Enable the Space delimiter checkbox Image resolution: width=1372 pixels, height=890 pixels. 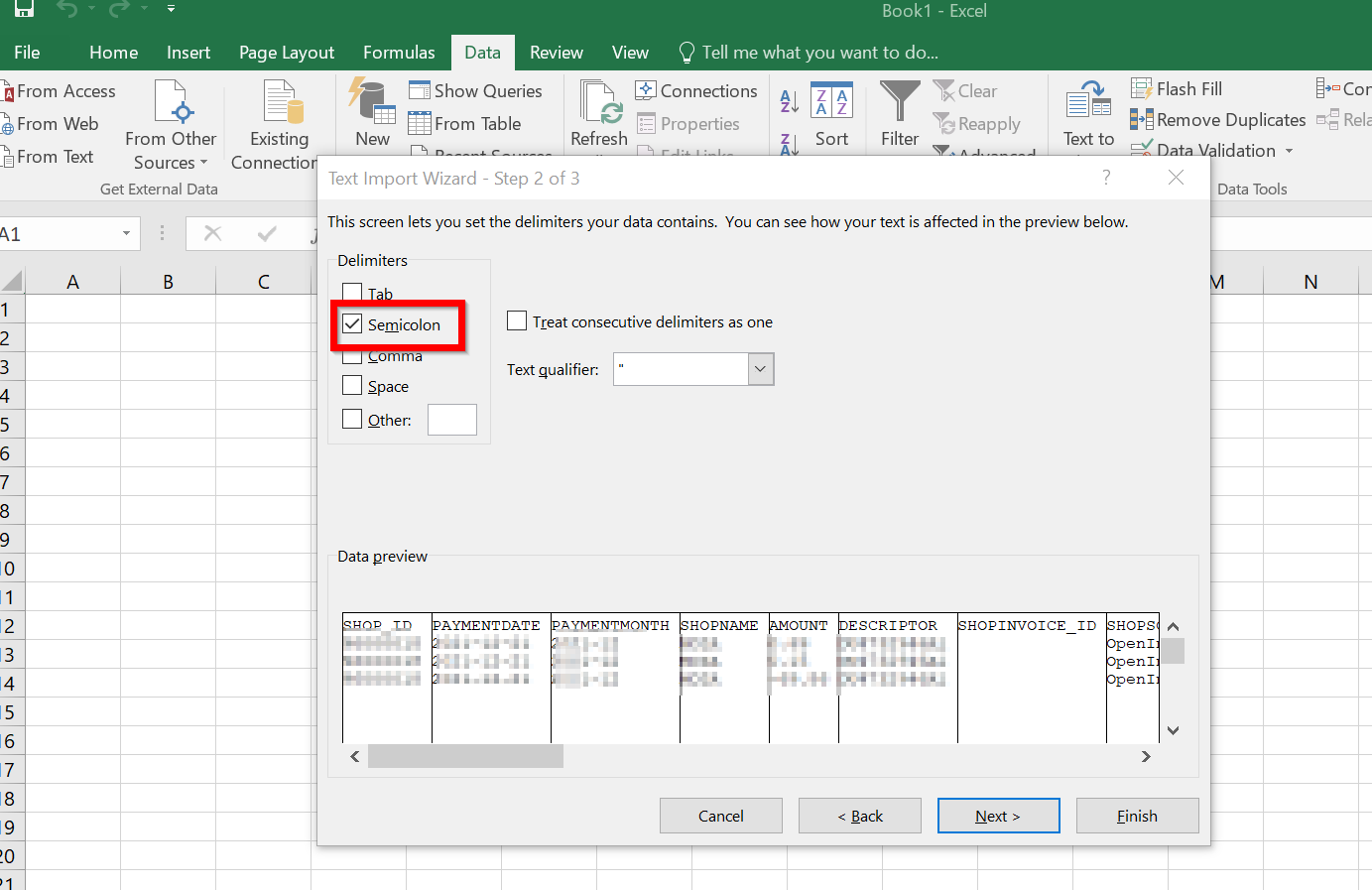coord(352,386)
